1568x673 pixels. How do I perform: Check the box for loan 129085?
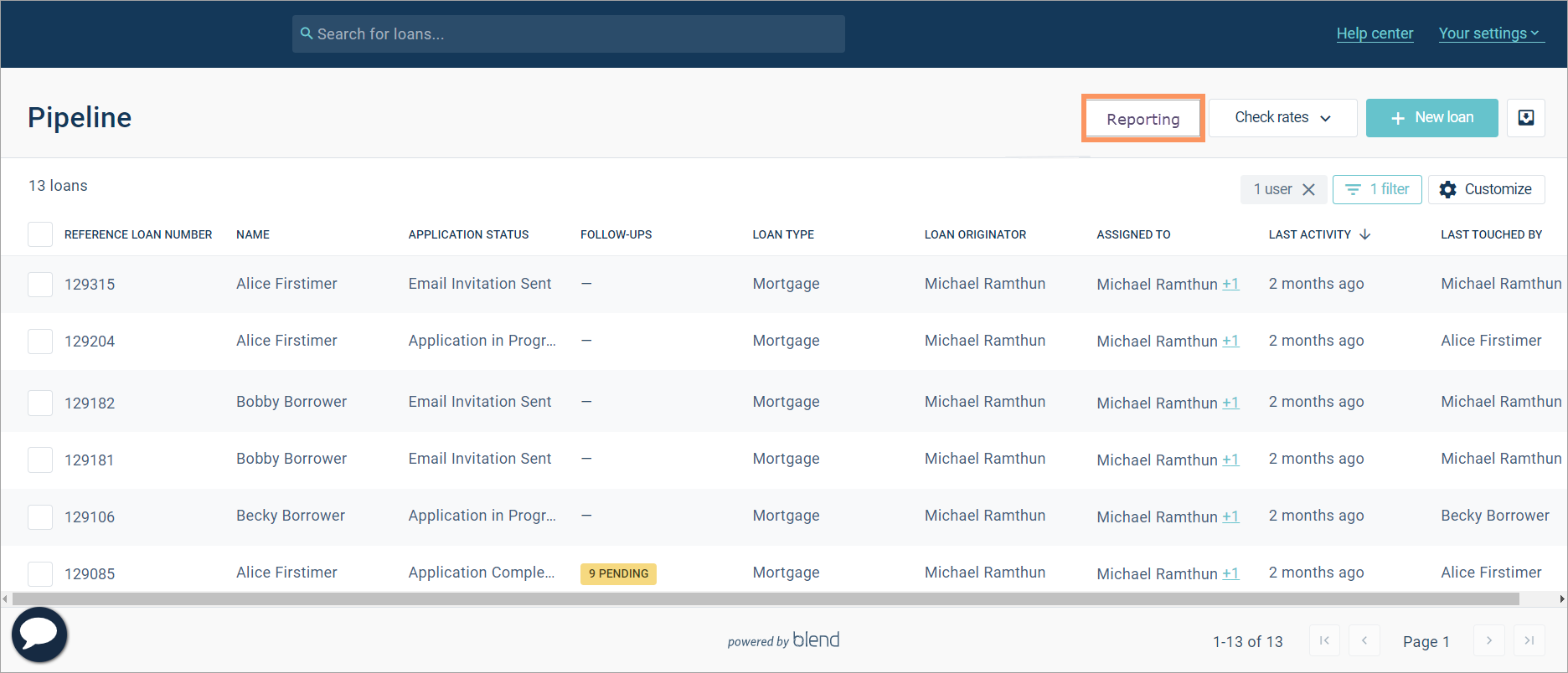(x=40, y=573)
